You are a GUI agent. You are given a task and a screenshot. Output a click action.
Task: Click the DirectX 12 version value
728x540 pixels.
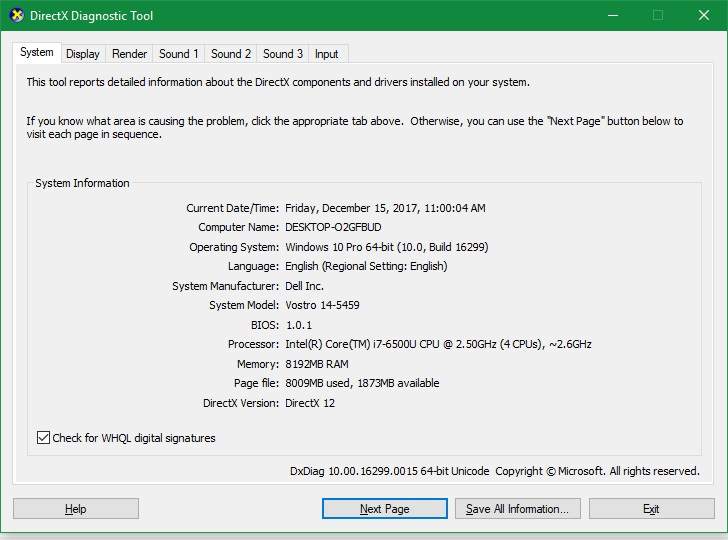tap(310, 403)
